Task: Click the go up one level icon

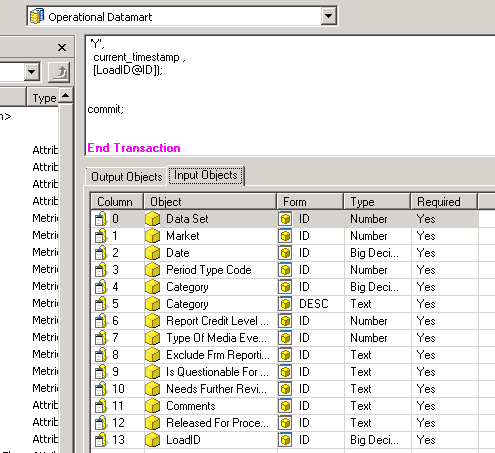Action: pyautogui.click(x=60, y=71)
